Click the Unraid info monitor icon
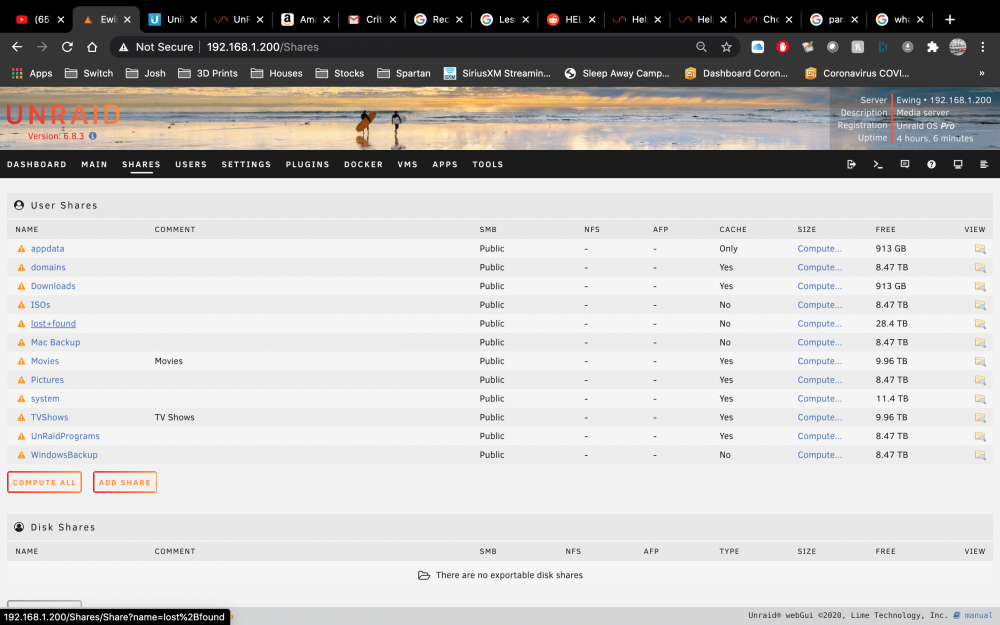This screenshot has height=625, width=1000. (958, 165)
